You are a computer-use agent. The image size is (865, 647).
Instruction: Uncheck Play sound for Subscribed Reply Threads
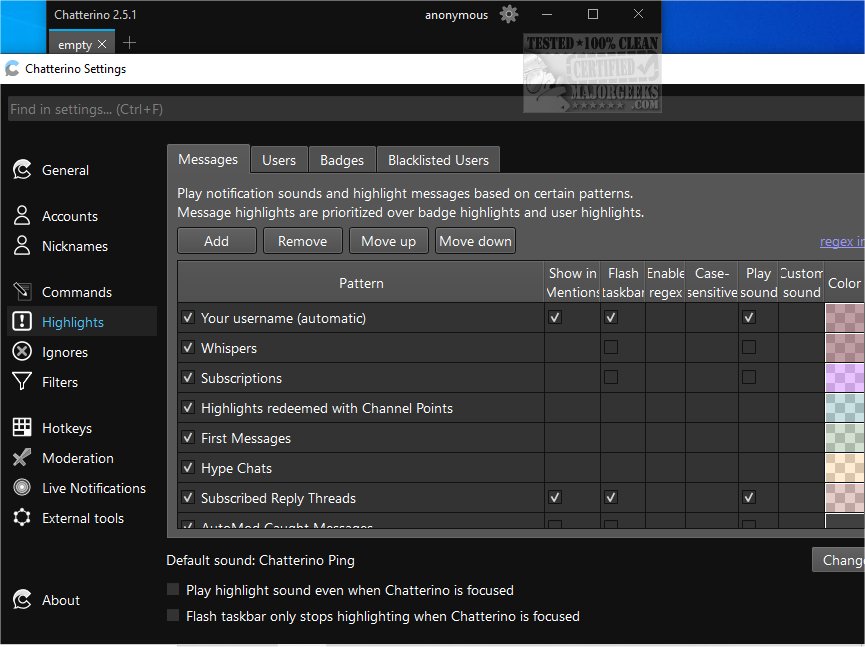pos(749,498)
